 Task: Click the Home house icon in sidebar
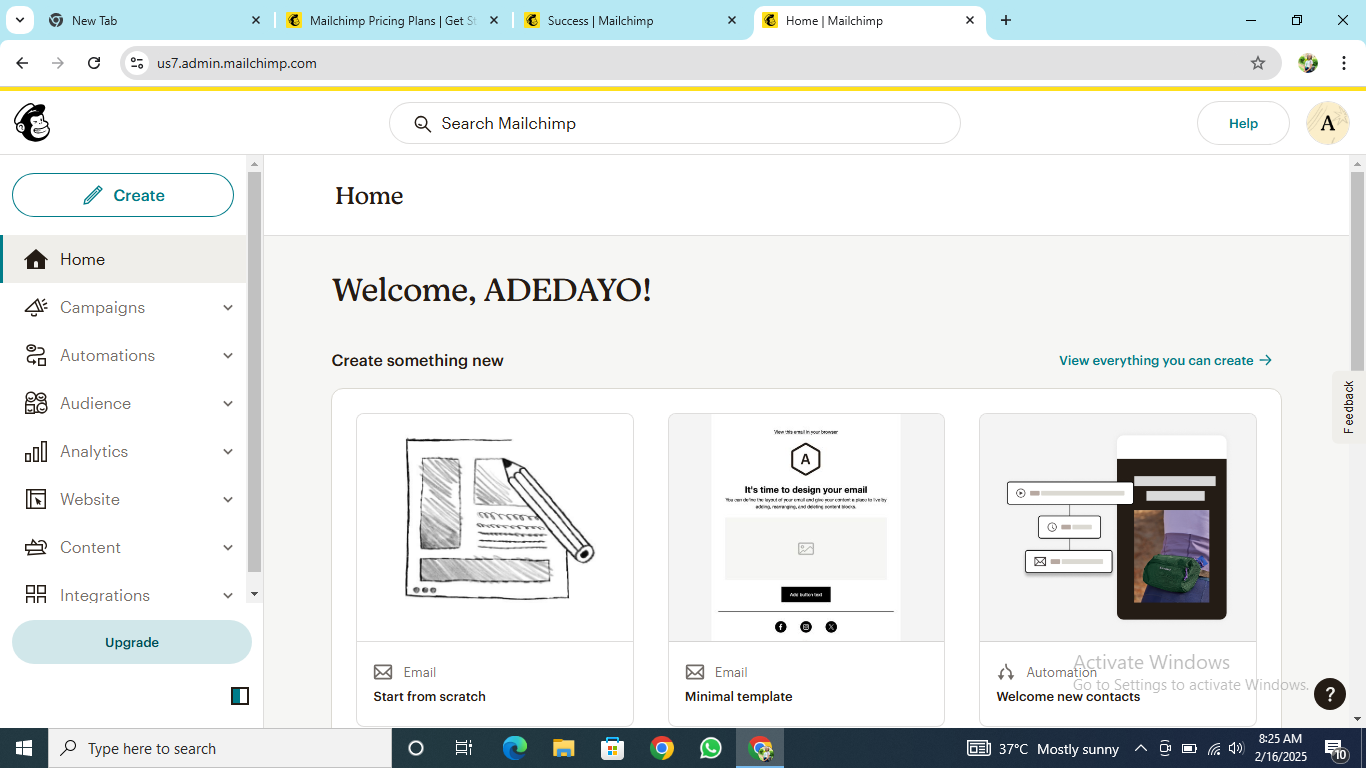36,260
